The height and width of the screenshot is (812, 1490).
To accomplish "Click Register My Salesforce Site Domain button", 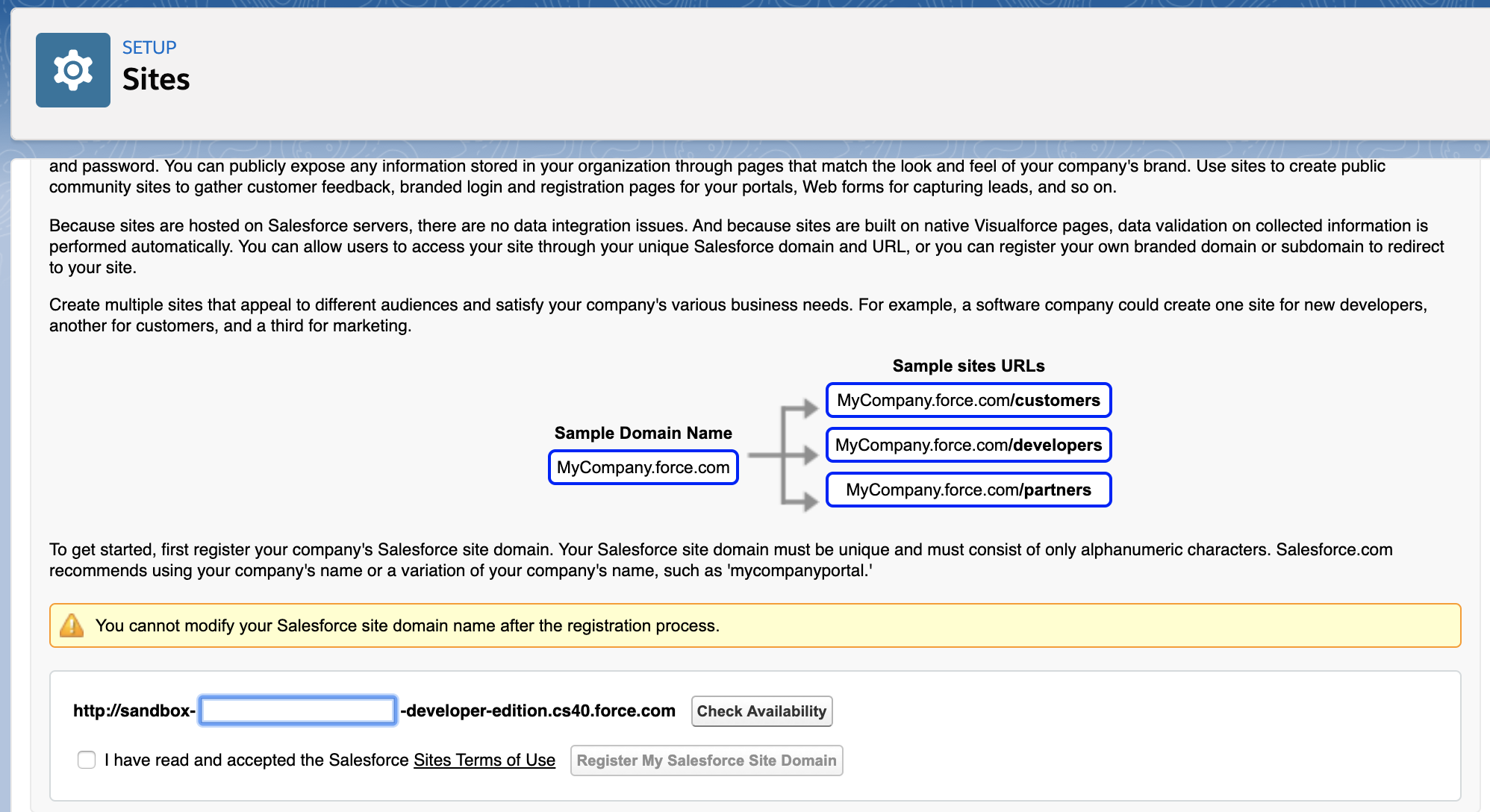I will click(x=706, y=761).
